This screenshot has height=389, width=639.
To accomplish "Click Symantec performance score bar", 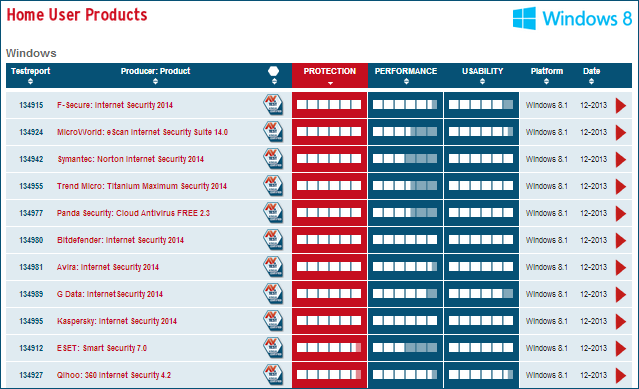I will click(x=405, y=158).
